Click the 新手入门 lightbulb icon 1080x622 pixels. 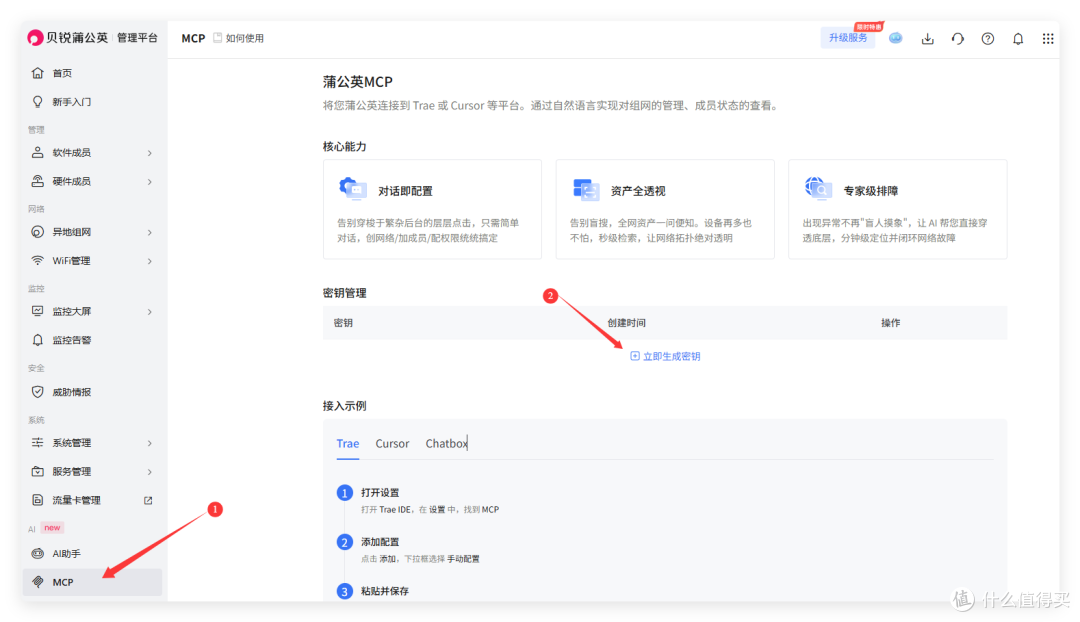(x=38, y=102)
